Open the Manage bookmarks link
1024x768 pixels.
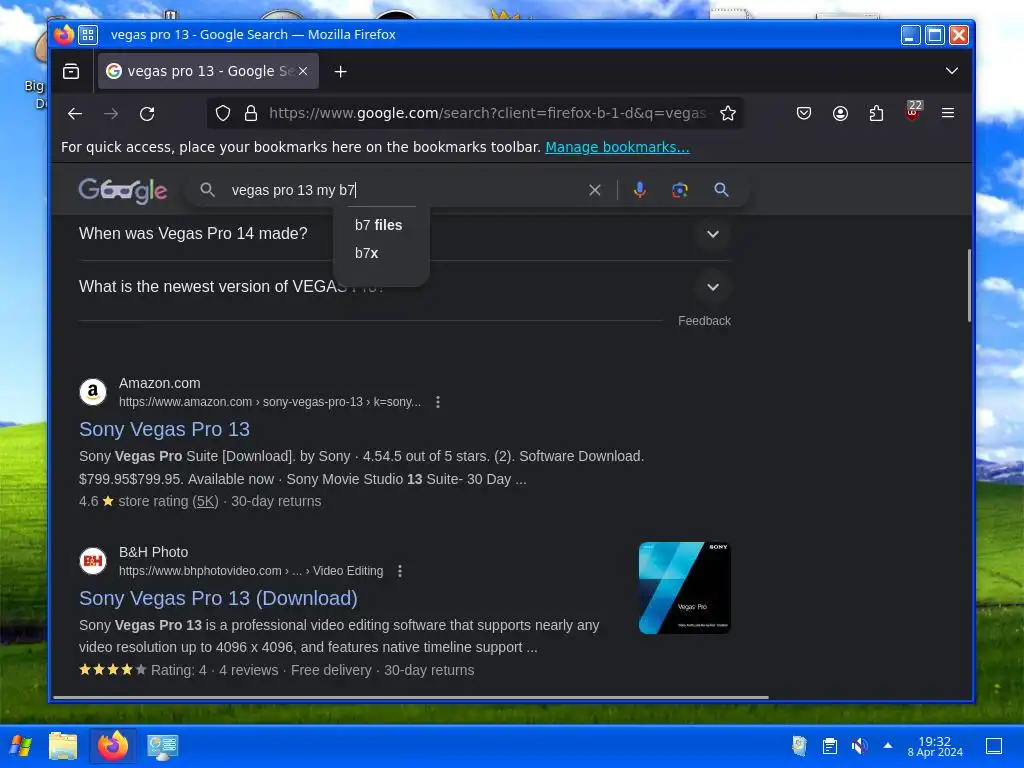click(617, 148)
